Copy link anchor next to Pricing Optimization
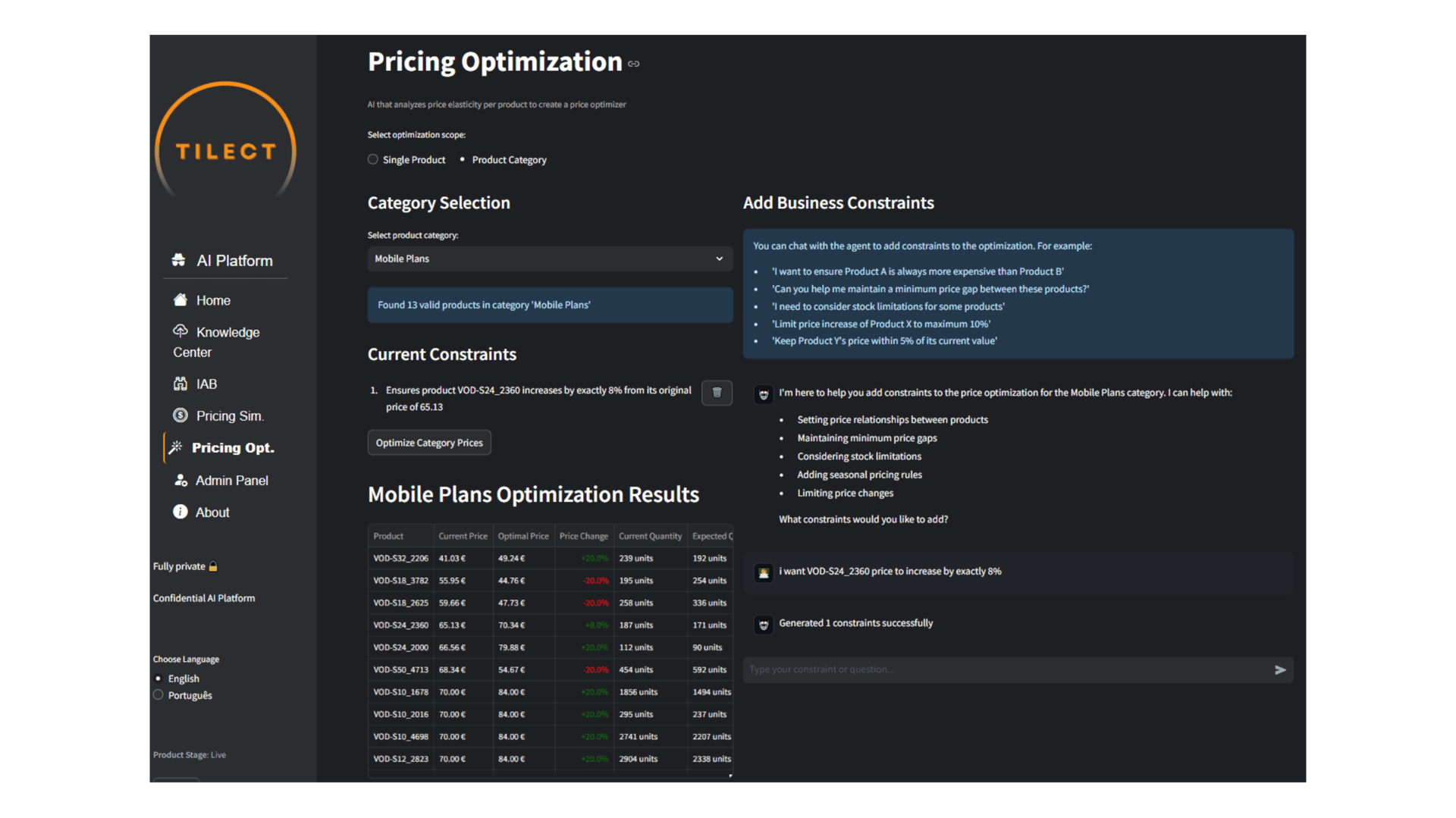 tap(634, 64)
